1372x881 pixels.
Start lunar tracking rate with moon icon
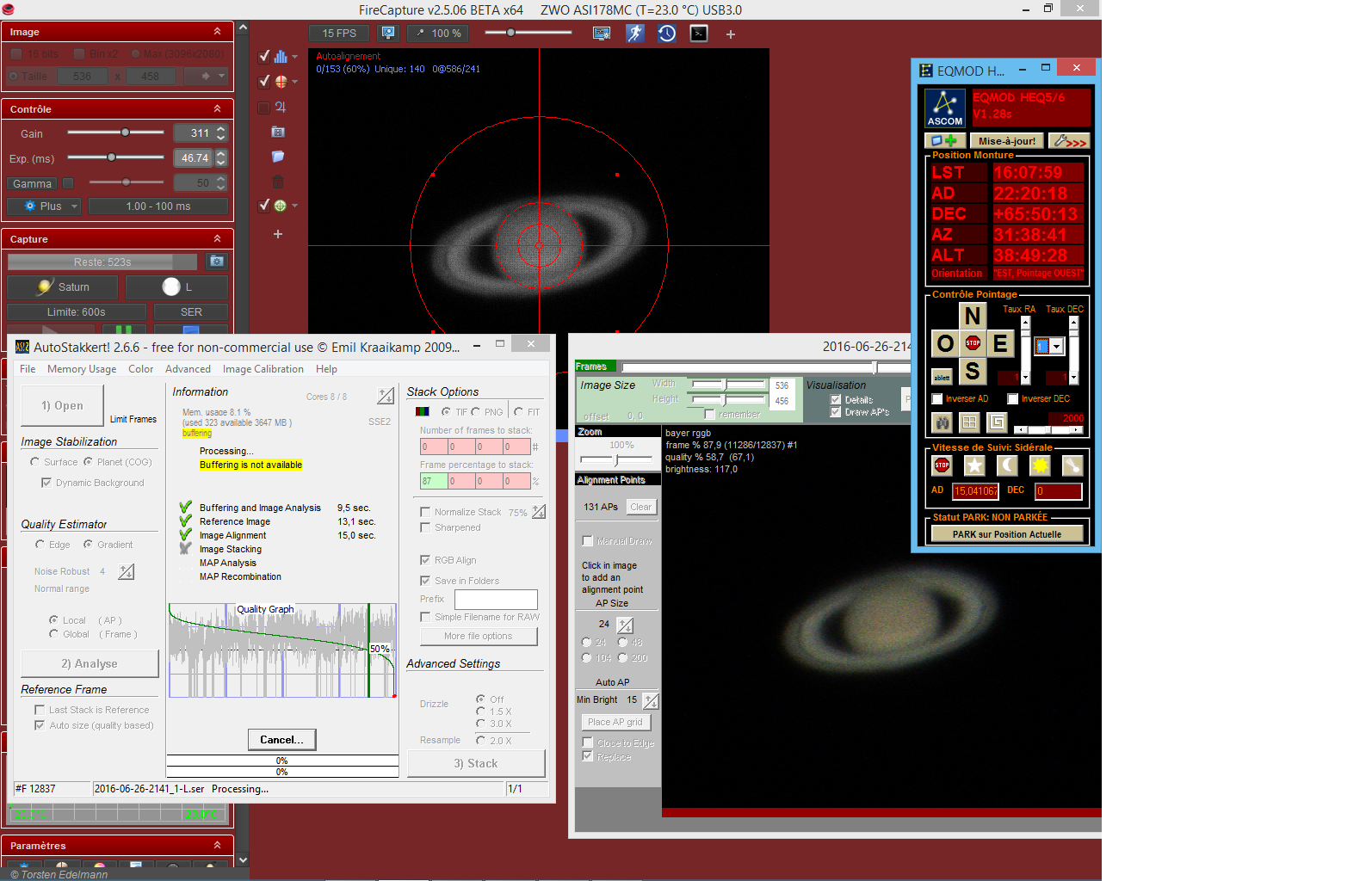pos(1007,465)
